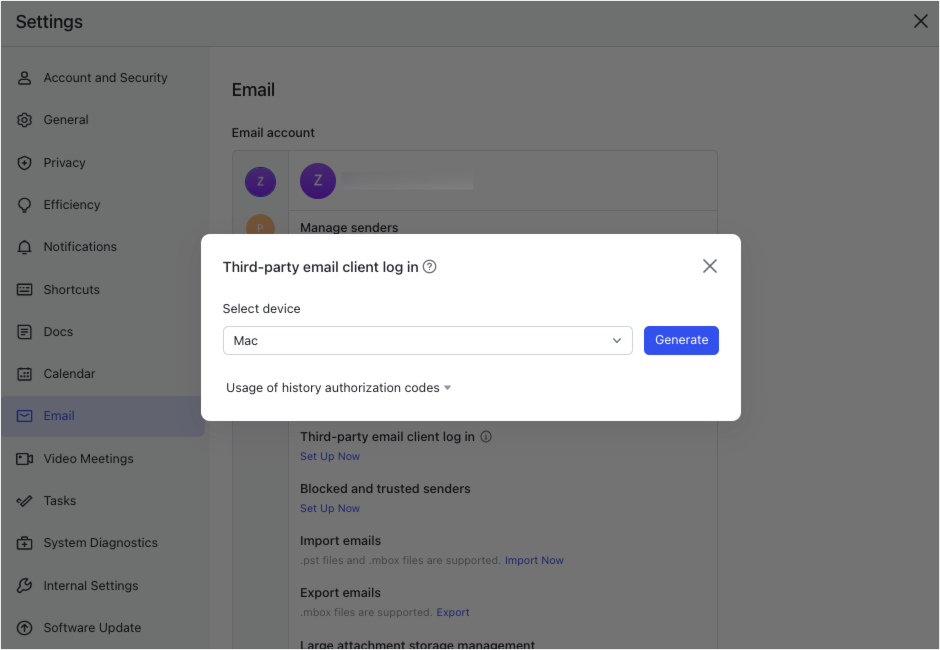Click the Video Meetings camera icon

pos(25,459)
